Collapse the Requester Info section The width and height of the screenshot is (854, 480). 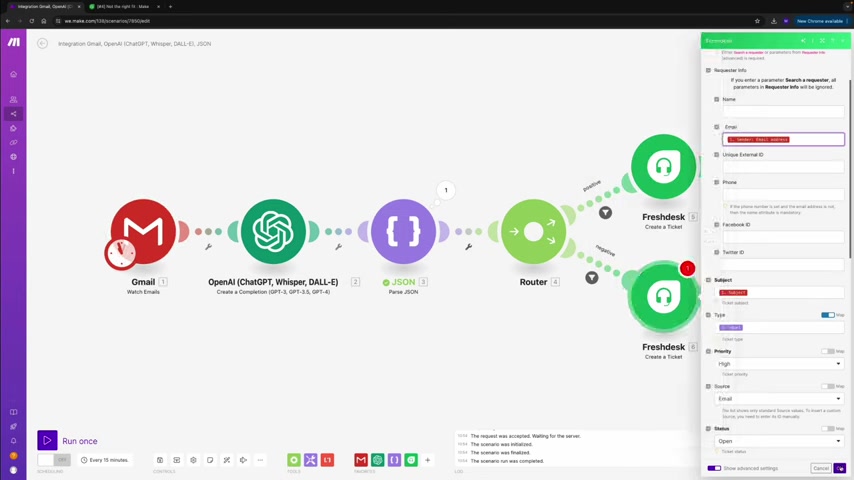click(708, 70)
